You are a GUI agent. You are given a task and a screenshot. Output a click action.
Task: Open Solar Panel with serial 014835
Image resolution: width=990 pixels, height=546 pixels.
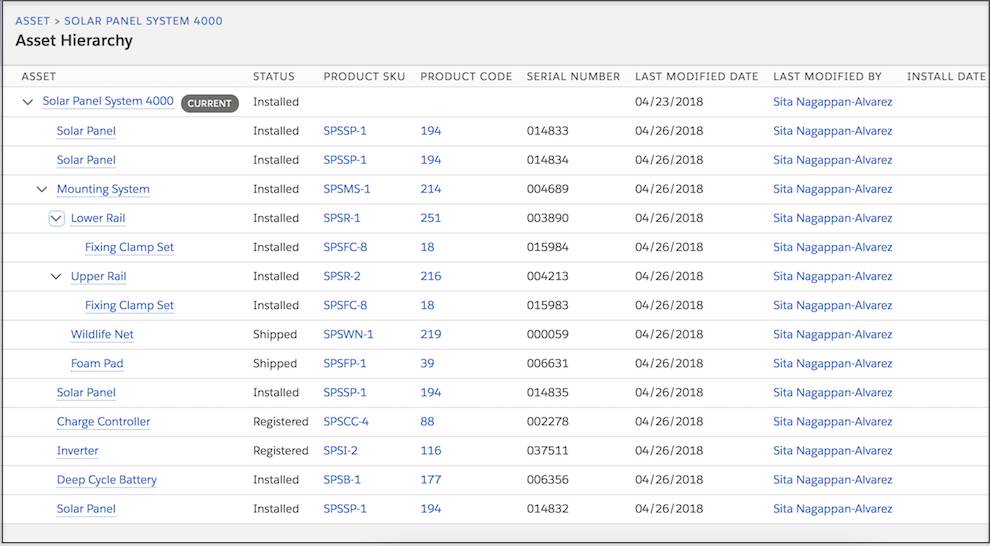86,392
